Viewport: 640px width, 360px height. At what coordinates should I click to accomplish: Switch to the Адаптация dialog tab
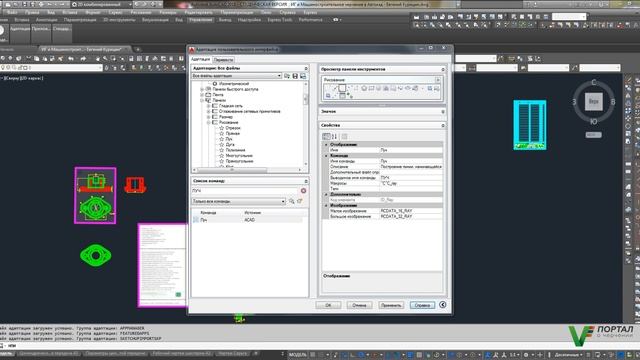pyautogui.click(x=200, y=60)
